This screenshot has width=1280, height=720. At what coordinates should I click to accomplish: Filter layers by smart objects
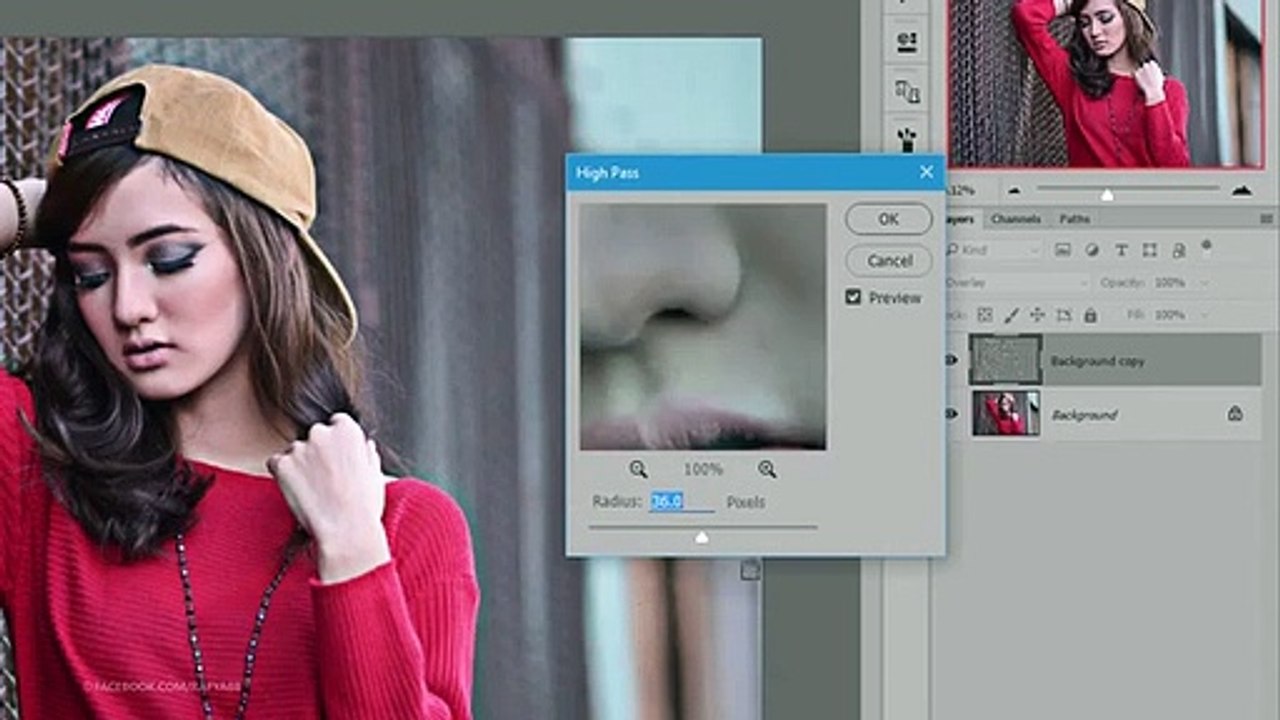pyautogui.click(x=1178, y=250)
